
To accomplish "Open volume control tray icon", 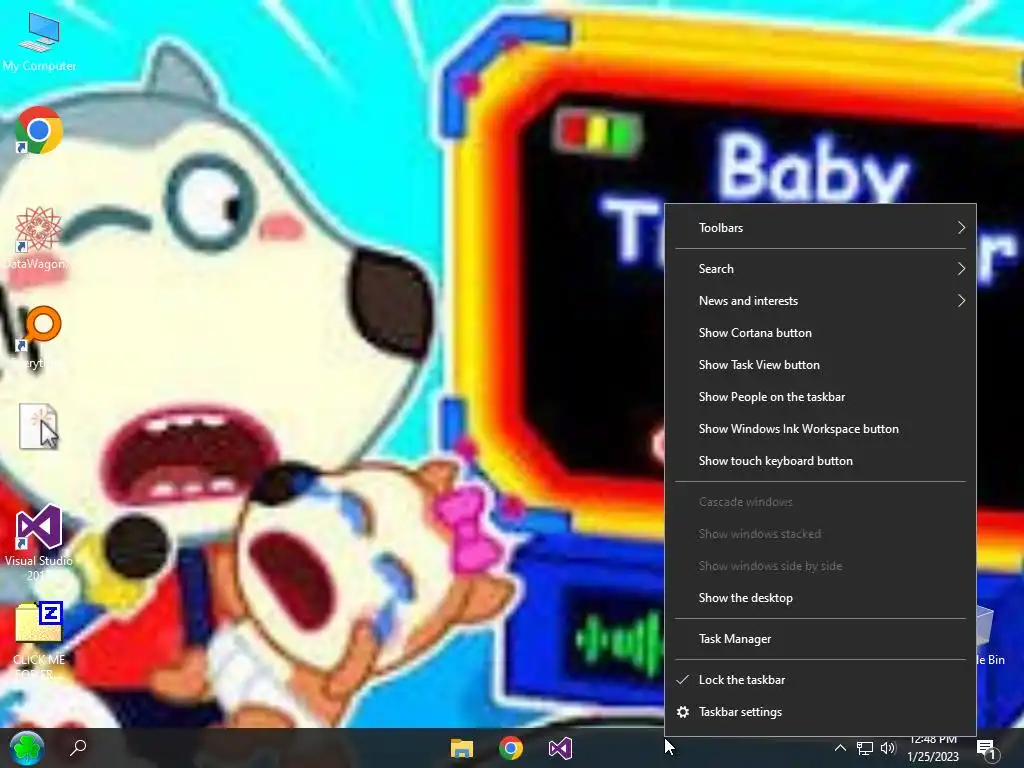I will click(888, 748).
